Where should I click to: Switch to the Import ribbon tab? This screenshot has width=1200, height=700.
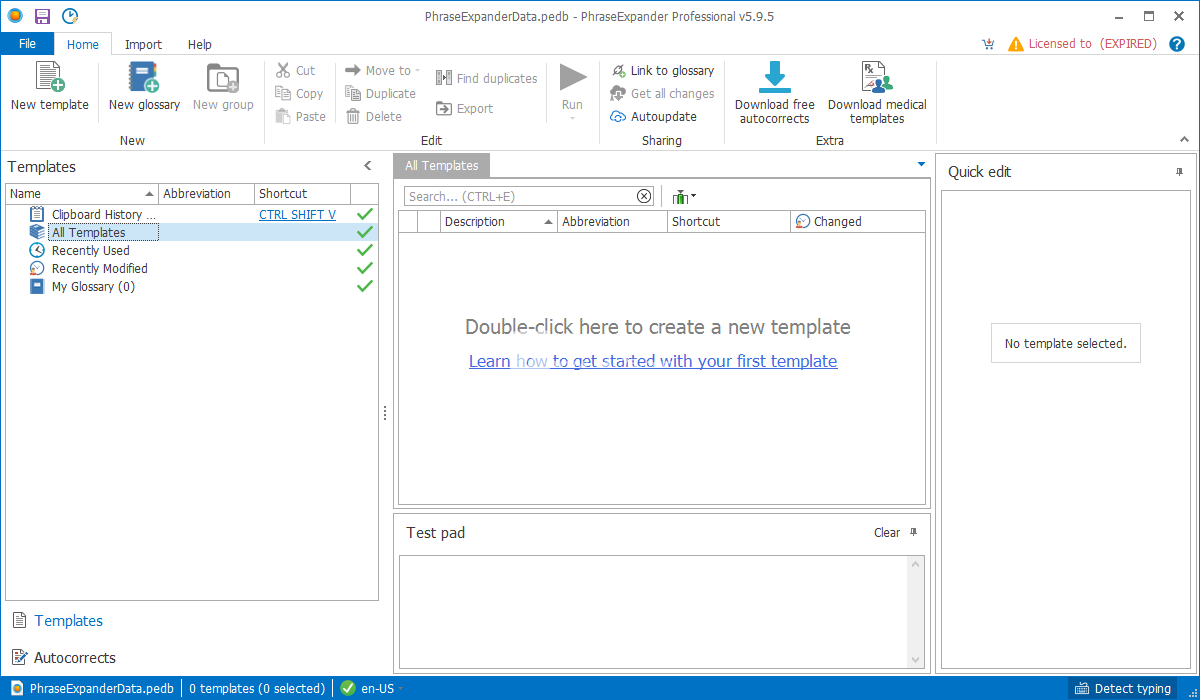[x=143, y=44]
